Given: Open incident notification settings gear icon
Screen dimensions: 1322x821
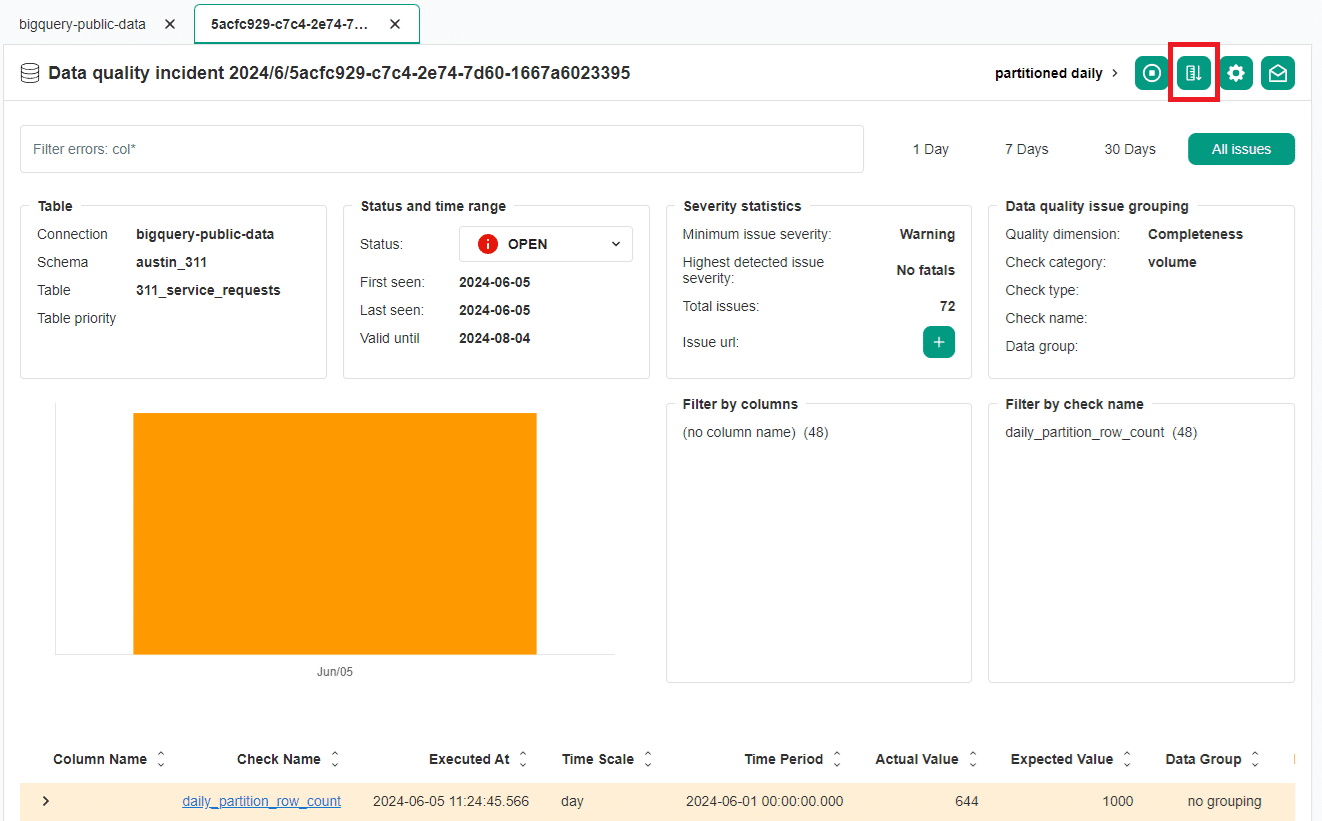Looking at the screenshot, I should [x=1236, y=73].
